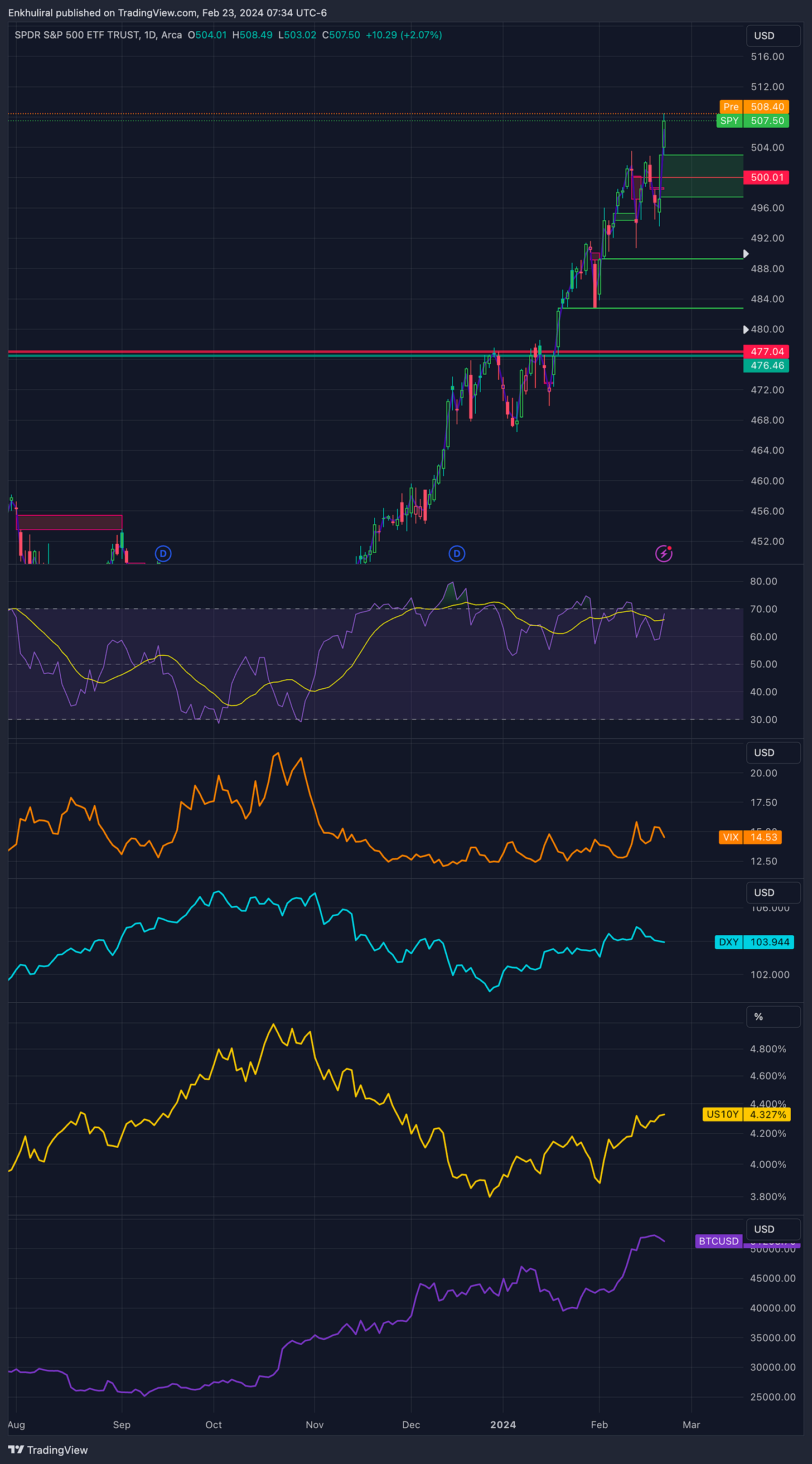The image size is (812, 1464).
Task: Click the white arrow marker near 490 price
Action: pyautogui.click(x=746, y=254)
